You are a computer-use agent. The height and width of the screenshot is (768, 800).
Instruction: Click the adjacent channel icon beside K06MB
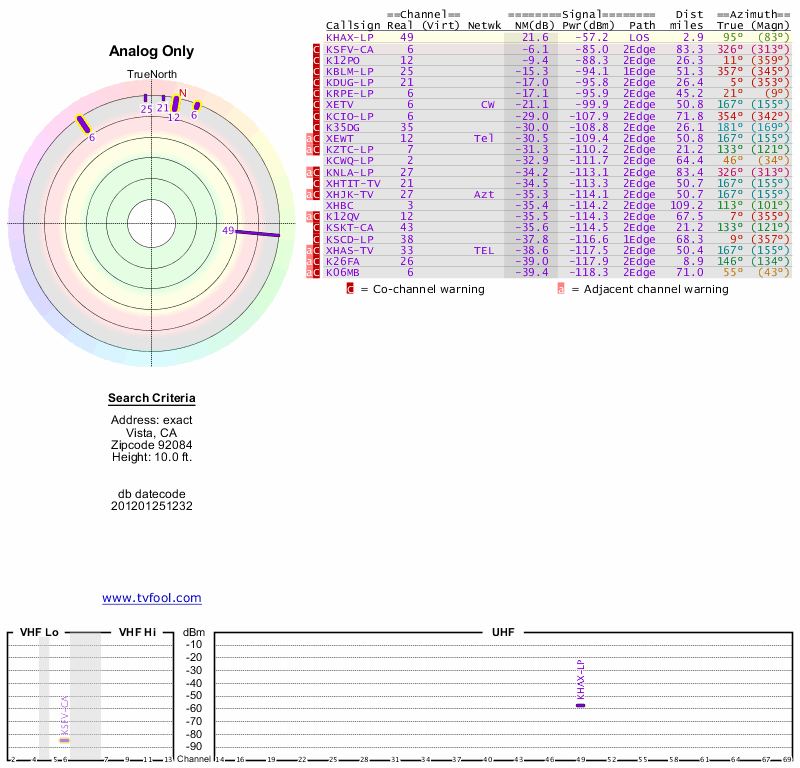pyautogui.click(x=310, y=272)
